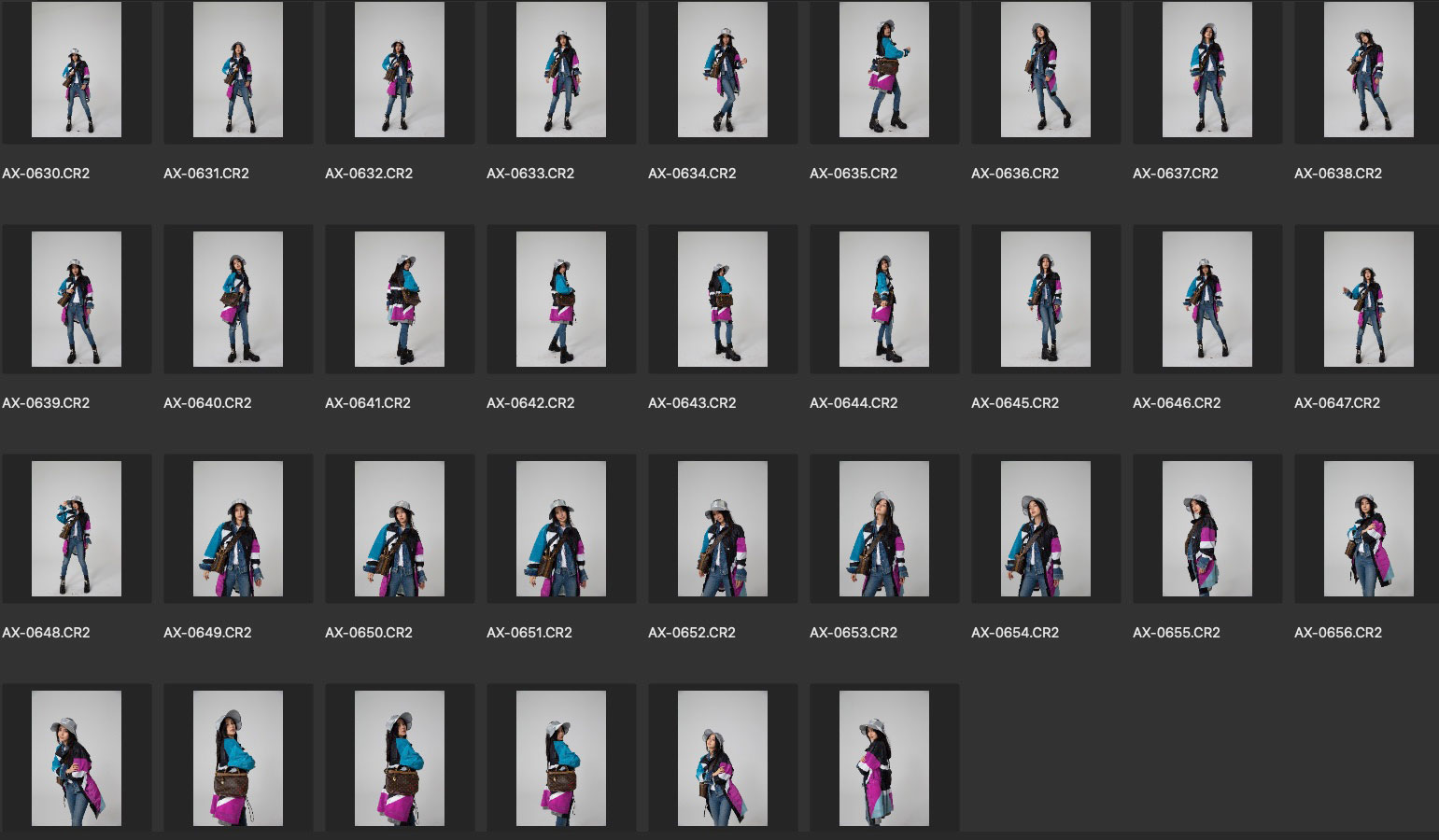
Task: Select the AX-0638.CR2 thumbnail
Action: coord(1369,70)
